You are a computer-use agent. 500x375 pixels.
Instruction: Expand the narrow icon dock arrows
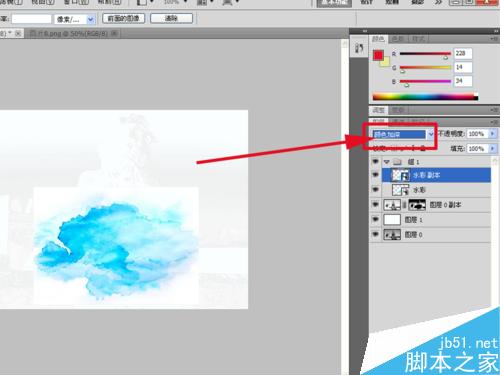(365, 31)
